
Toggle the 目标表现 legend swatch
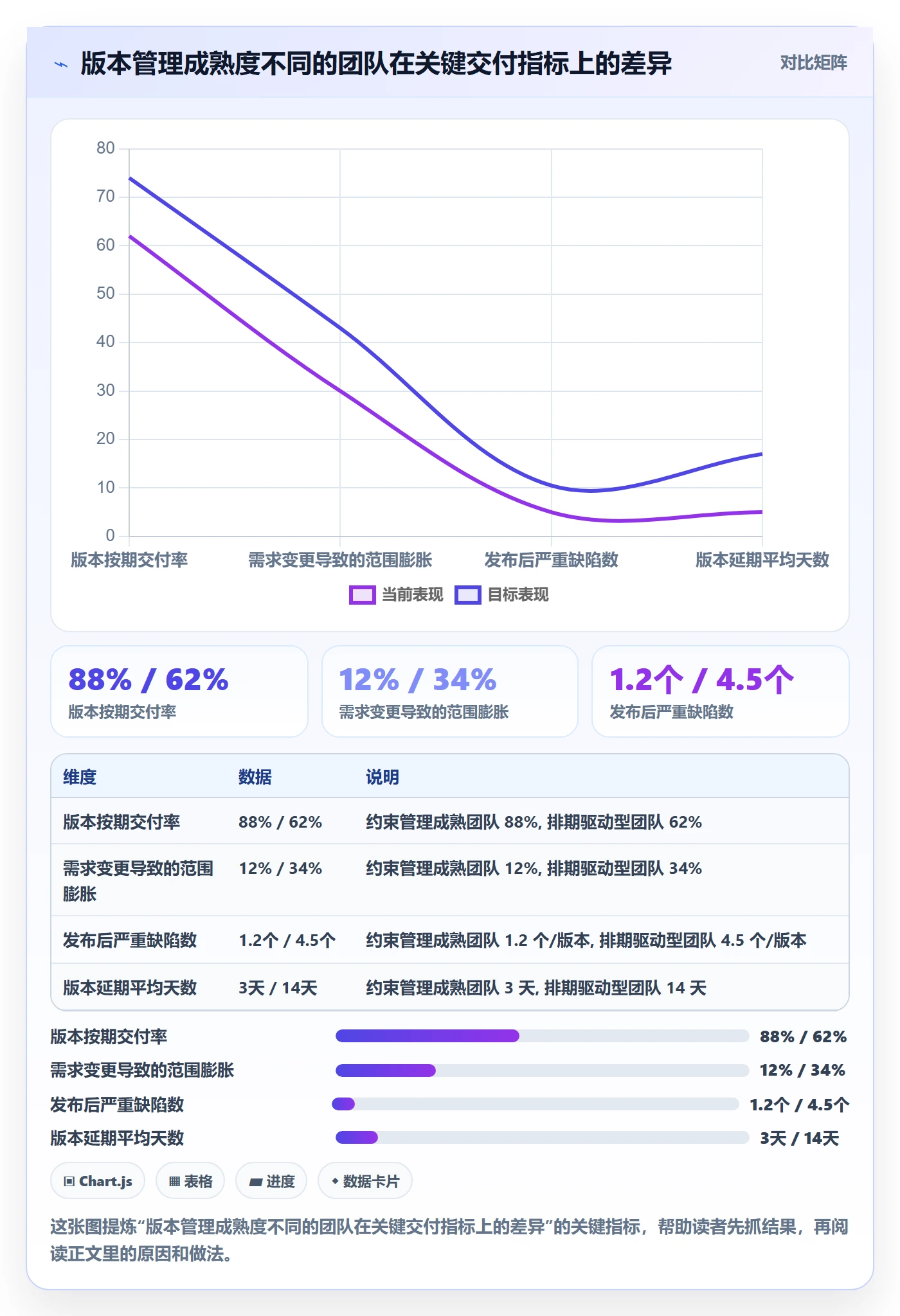tap(467, 595)
